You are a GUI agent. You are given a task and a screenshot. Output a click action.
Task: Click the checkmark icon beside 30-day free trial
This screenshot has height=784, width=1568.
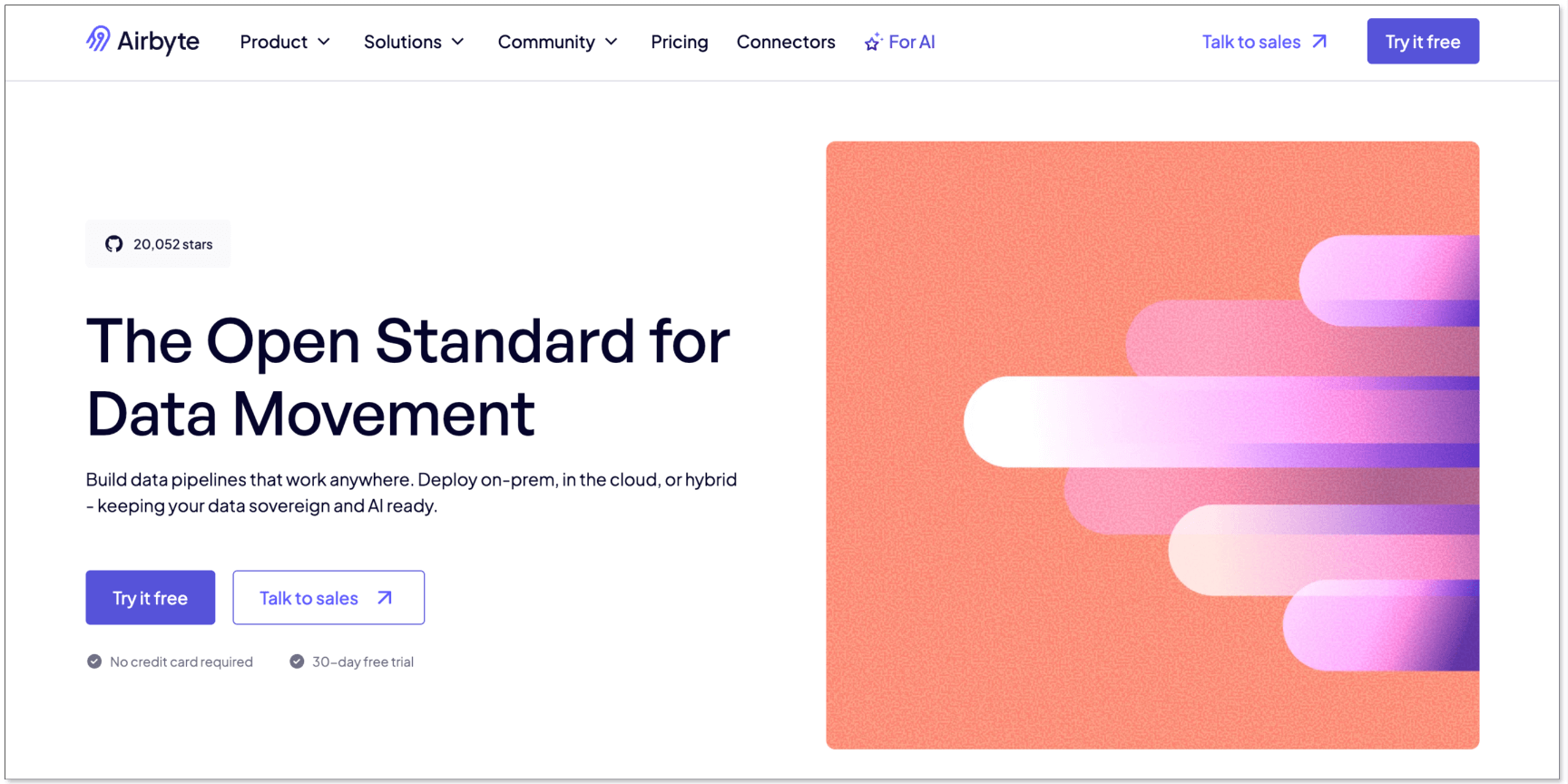coord(297,661)
